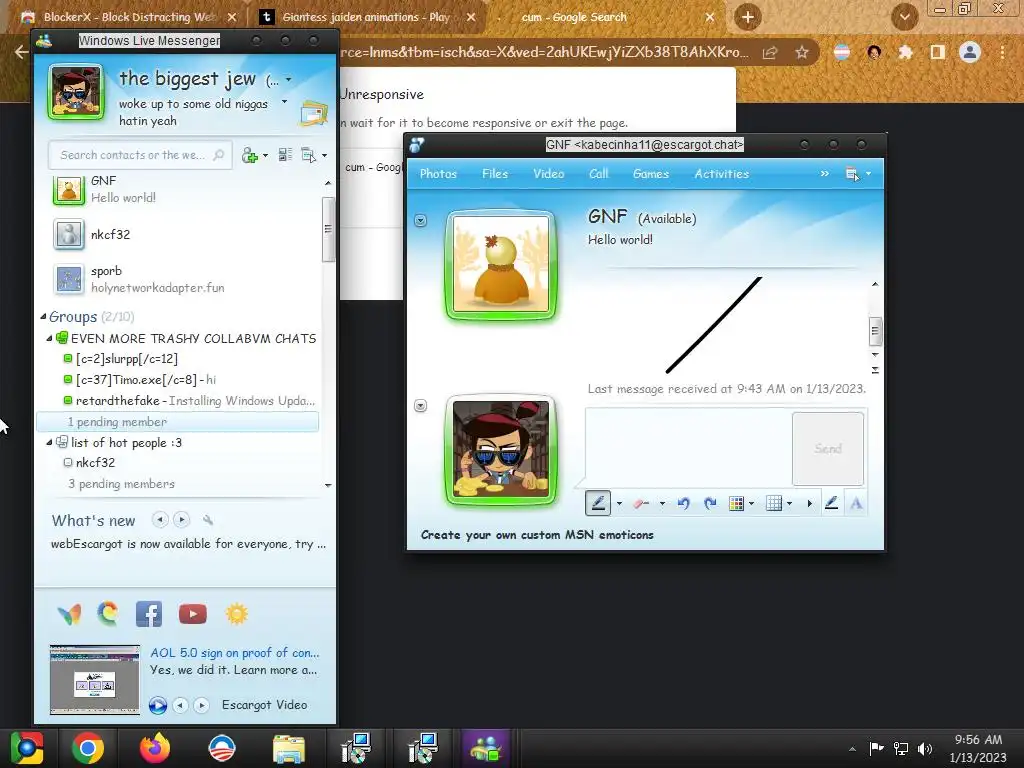Open Photos in GNF chat window
This screenshot has height=768, width=1024.
[x=438, y=174]
